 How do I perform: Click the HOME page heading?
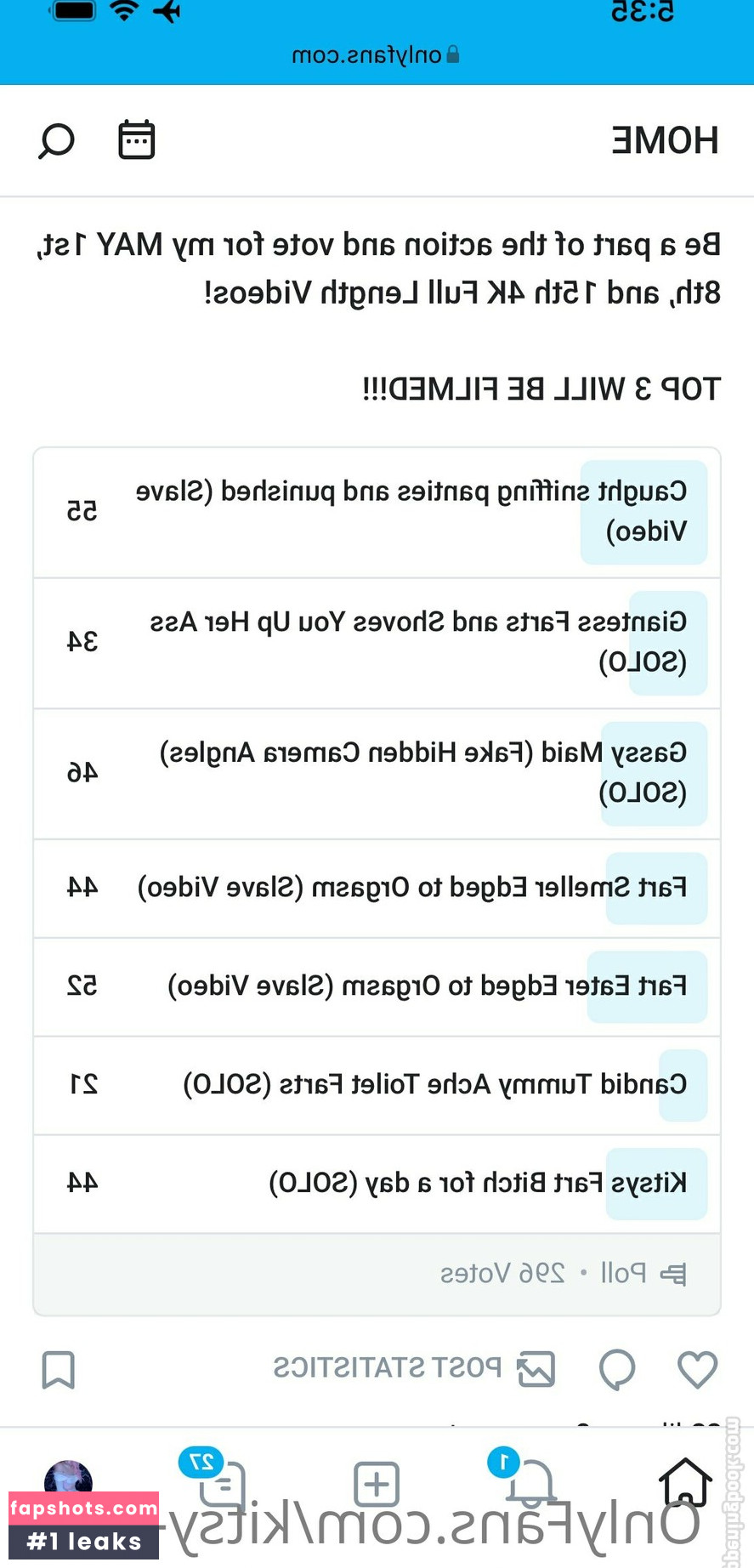pyautogui.click(x=665, y=140)
